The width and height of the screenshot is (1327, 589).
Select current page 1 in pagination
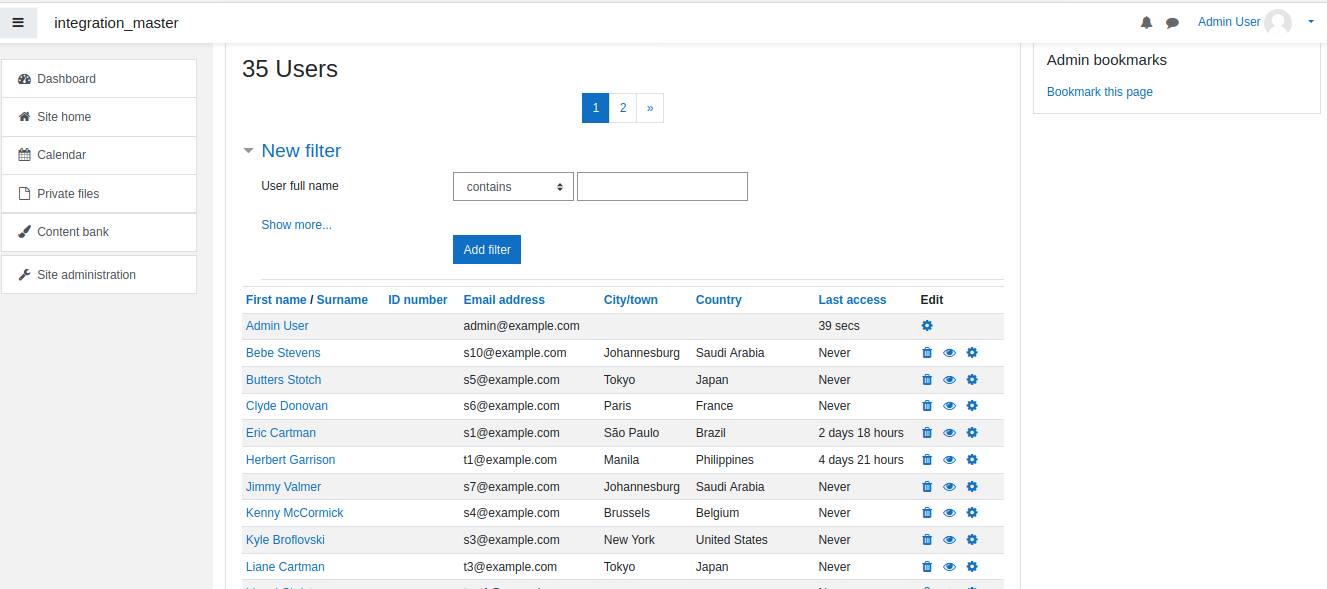point(596,108)
